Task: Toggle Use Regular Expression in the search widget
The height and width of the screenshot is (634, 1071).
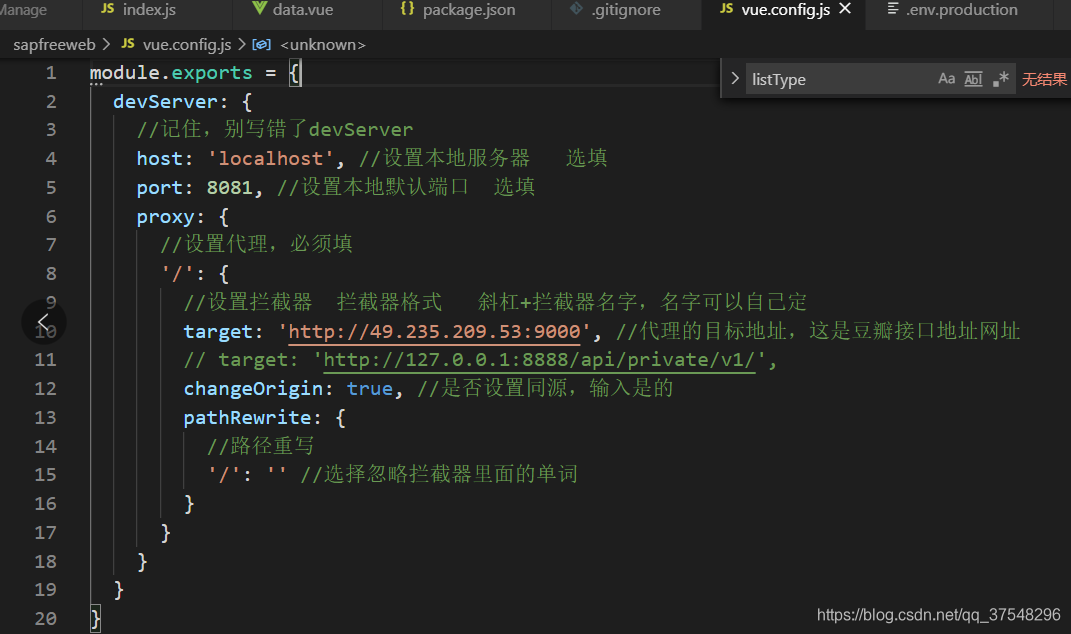Action: point(1000,78)
